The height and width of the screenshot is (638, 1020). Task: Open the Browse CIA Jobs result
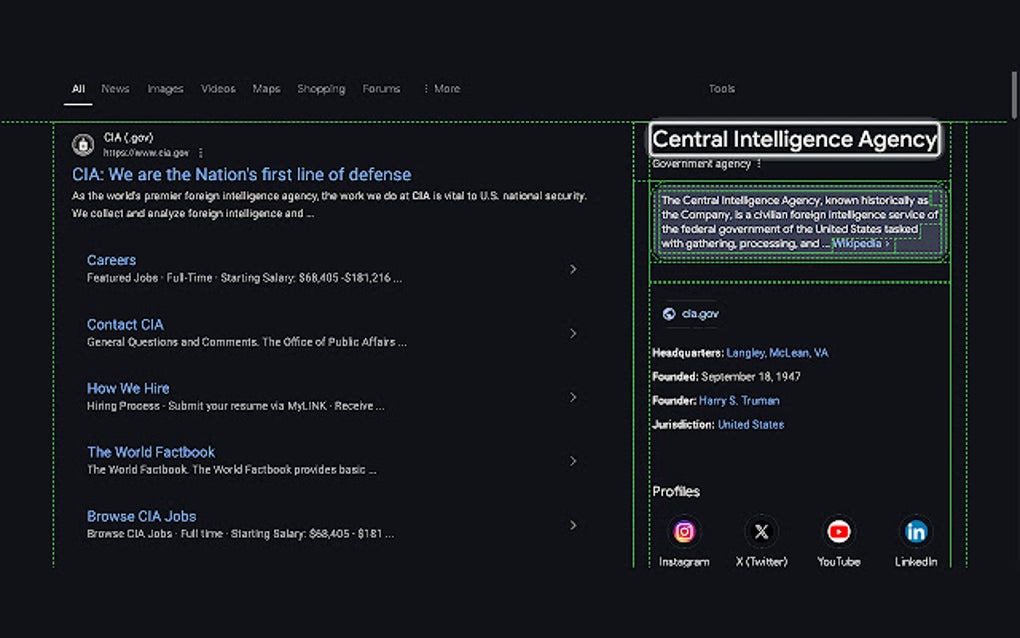pos(141,515)
